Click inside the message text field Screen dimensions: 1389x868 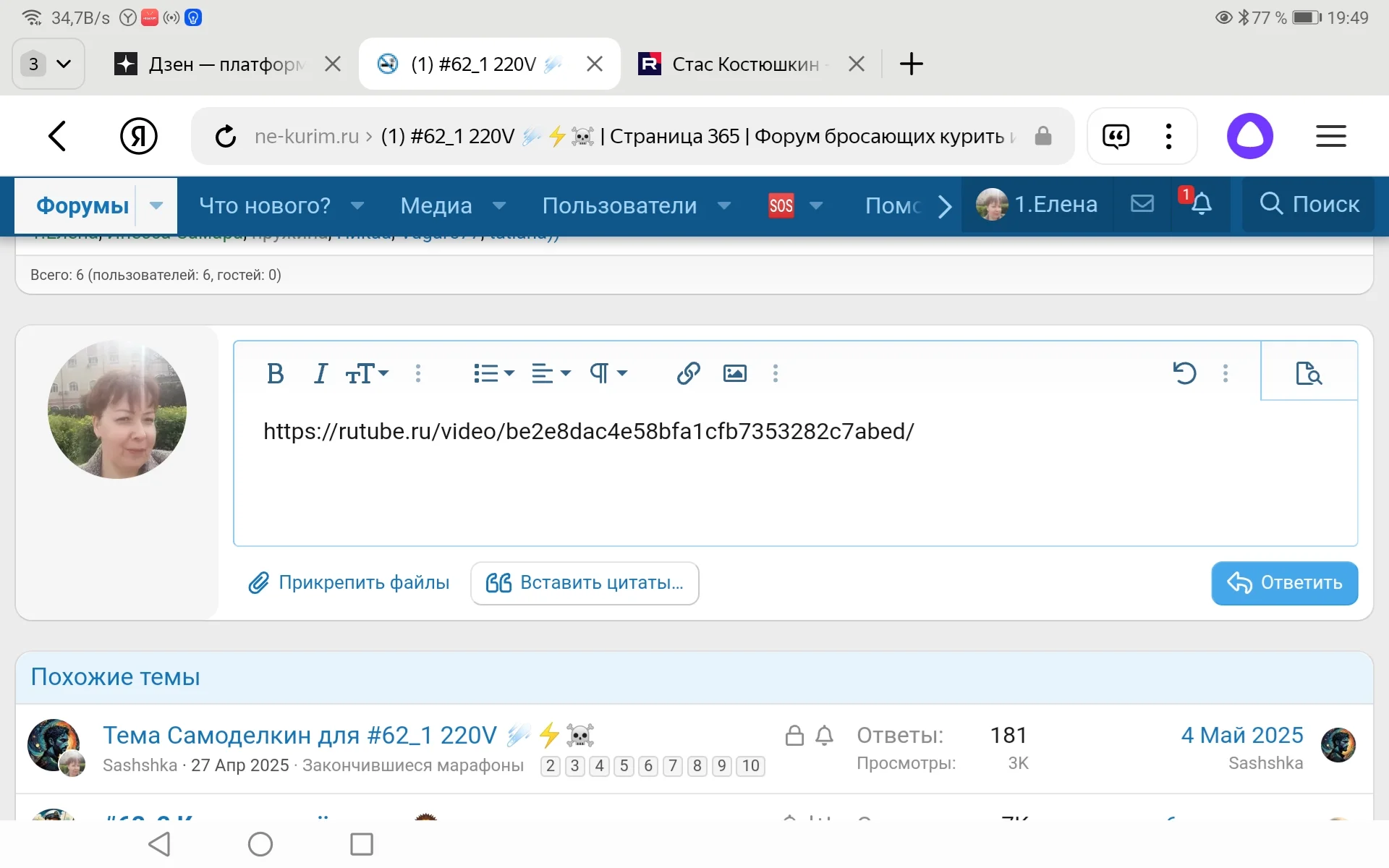tap(651, 477)
